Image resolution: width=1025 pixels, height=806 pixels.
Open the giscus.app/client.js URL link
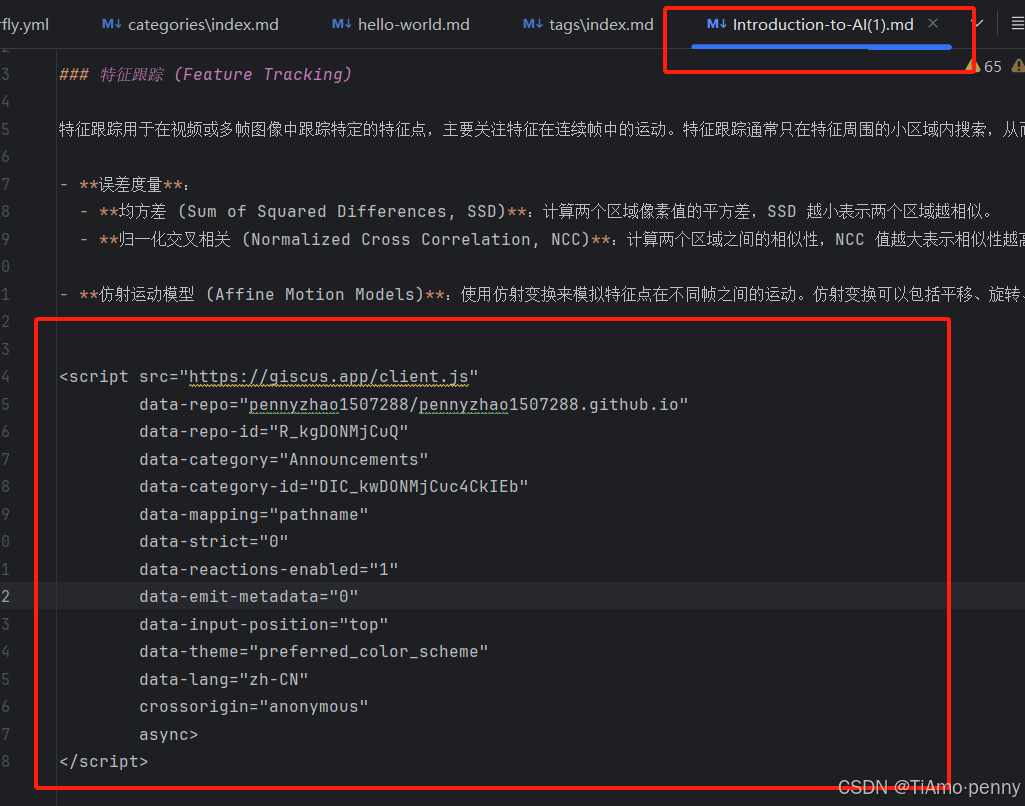(328, 377)
